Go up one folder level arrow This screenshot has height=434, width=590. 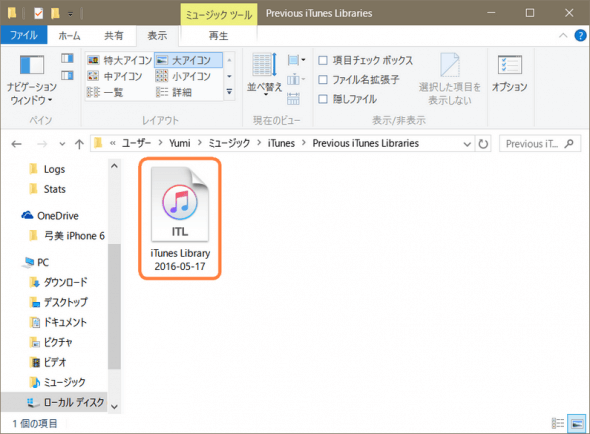(x=79, y=144)
